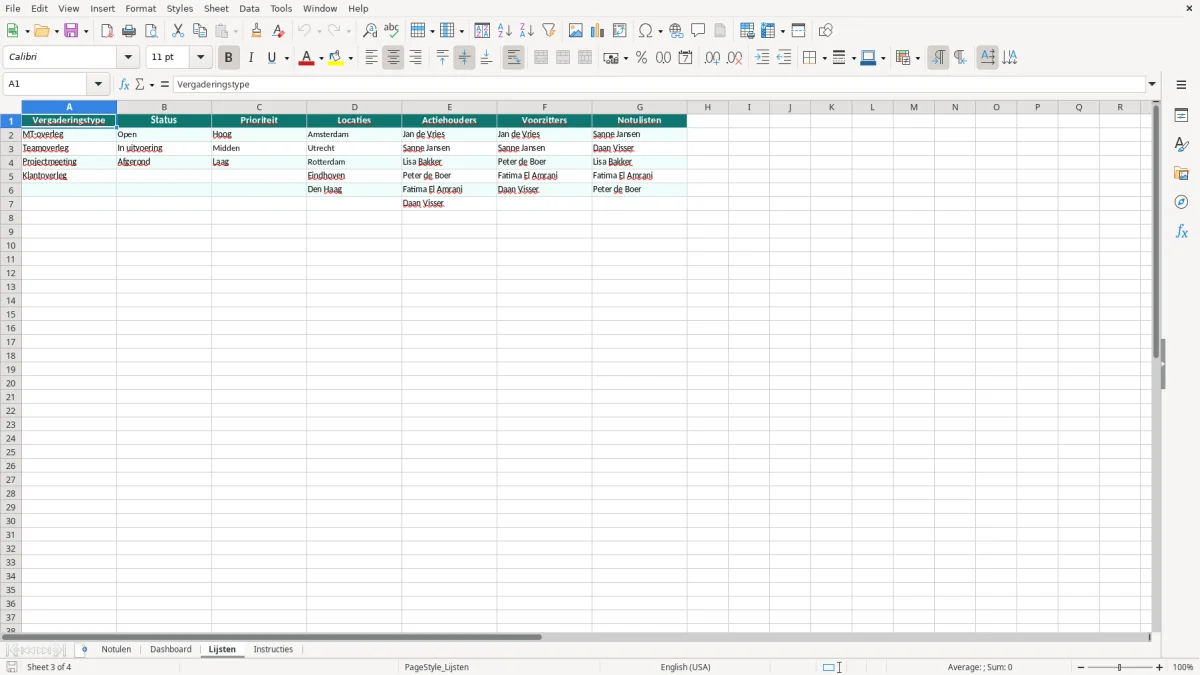This screenshot has width=1200, height=675.
Task: Open the Open-file dropdown arrow
Action: [56, 31]
